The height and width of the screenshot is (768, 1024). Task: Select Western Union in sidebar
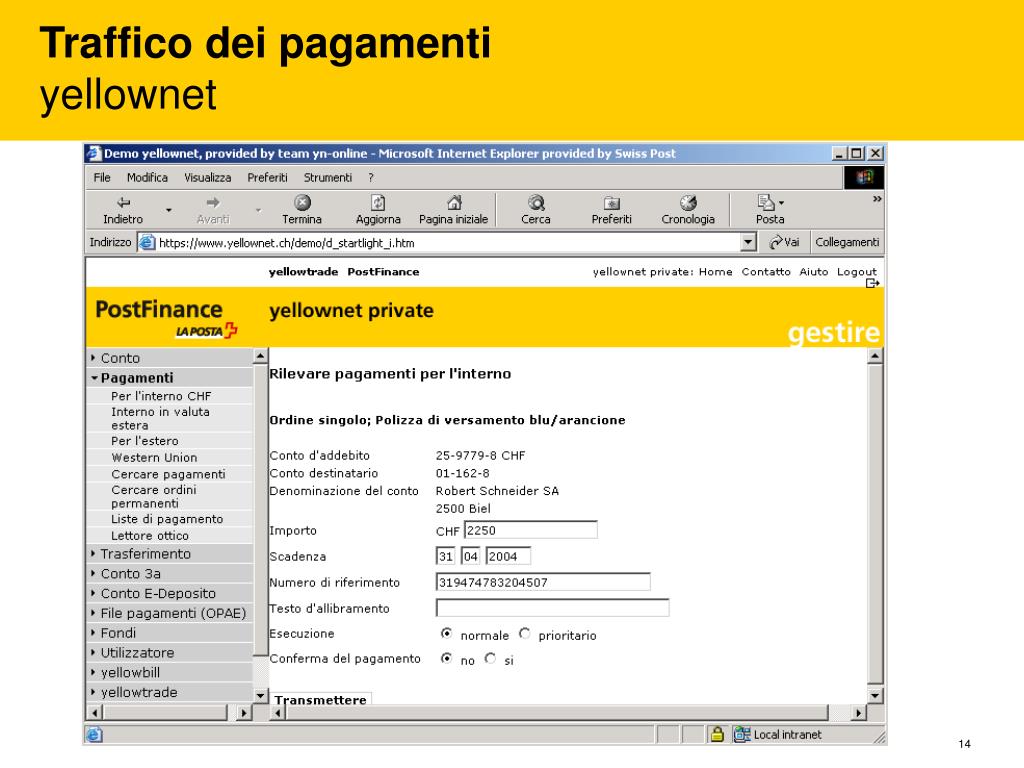[x=154, y=457]
